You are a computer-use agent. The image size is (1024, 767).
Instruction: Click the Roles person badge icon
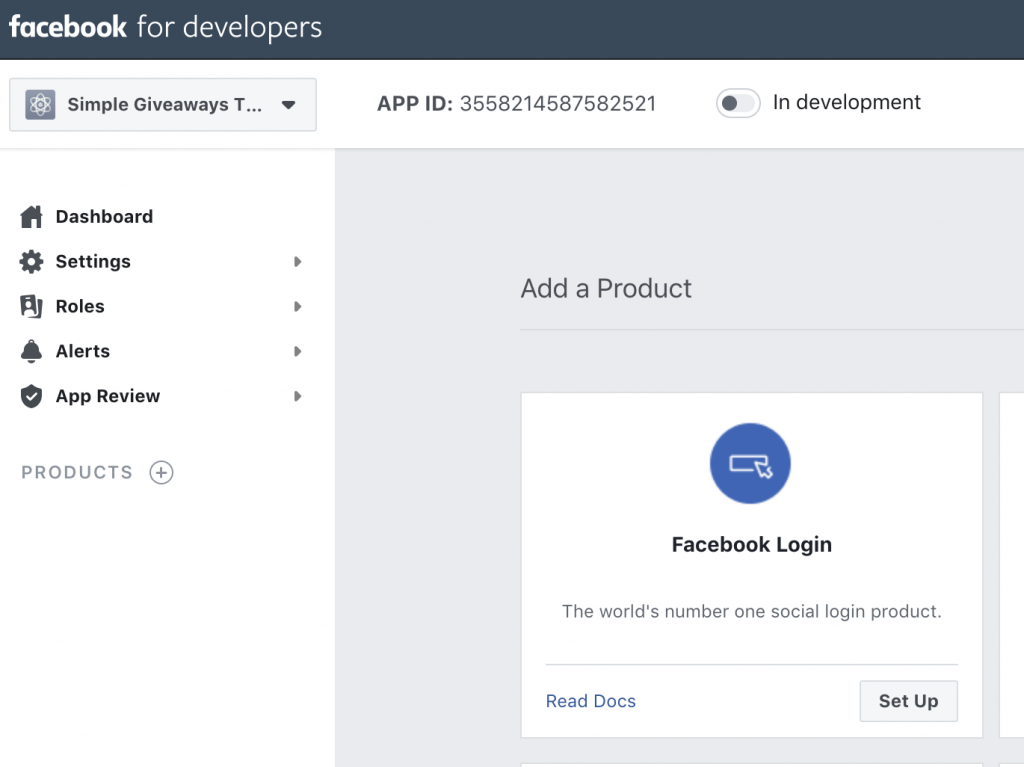(31, 306)
